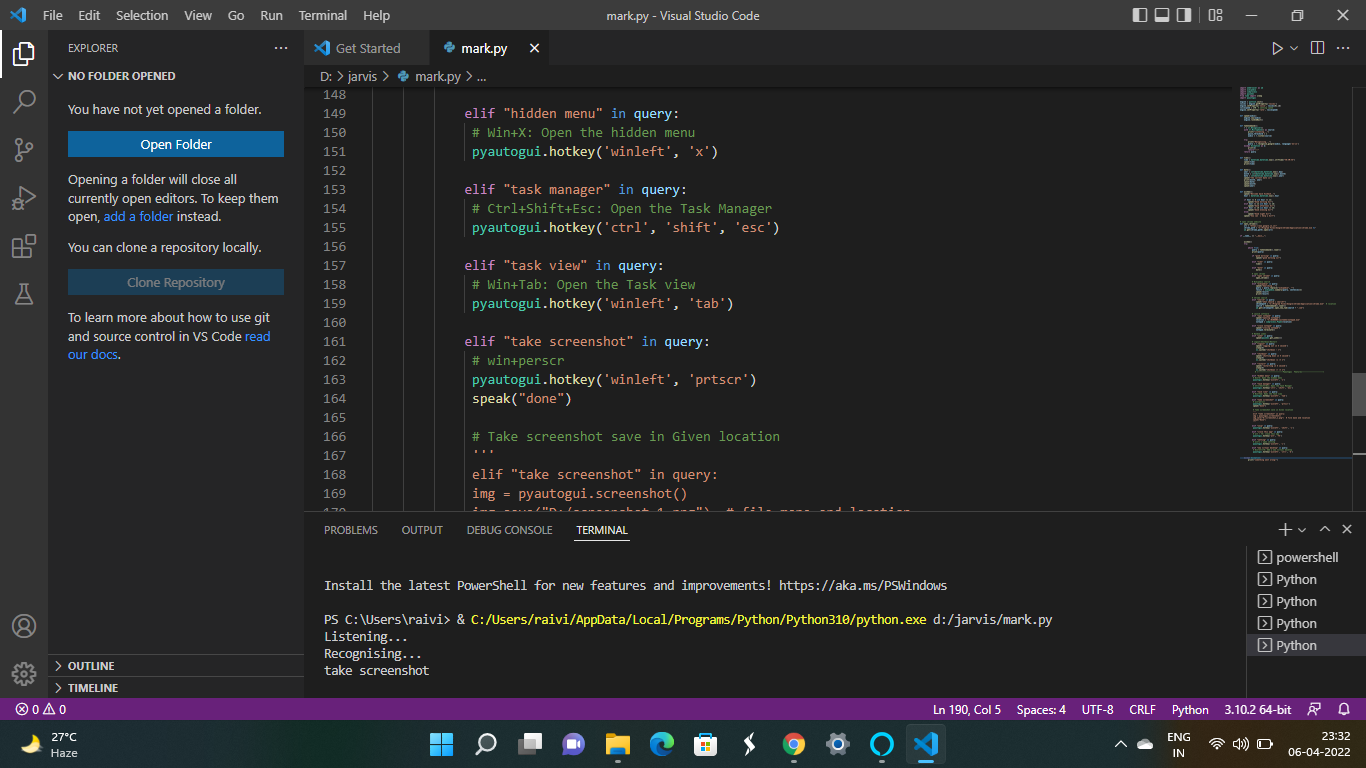The width and height of the screenshot is (1366, 768).
Task: Open the Run and Debug view
Action: (x=24, y=198)
